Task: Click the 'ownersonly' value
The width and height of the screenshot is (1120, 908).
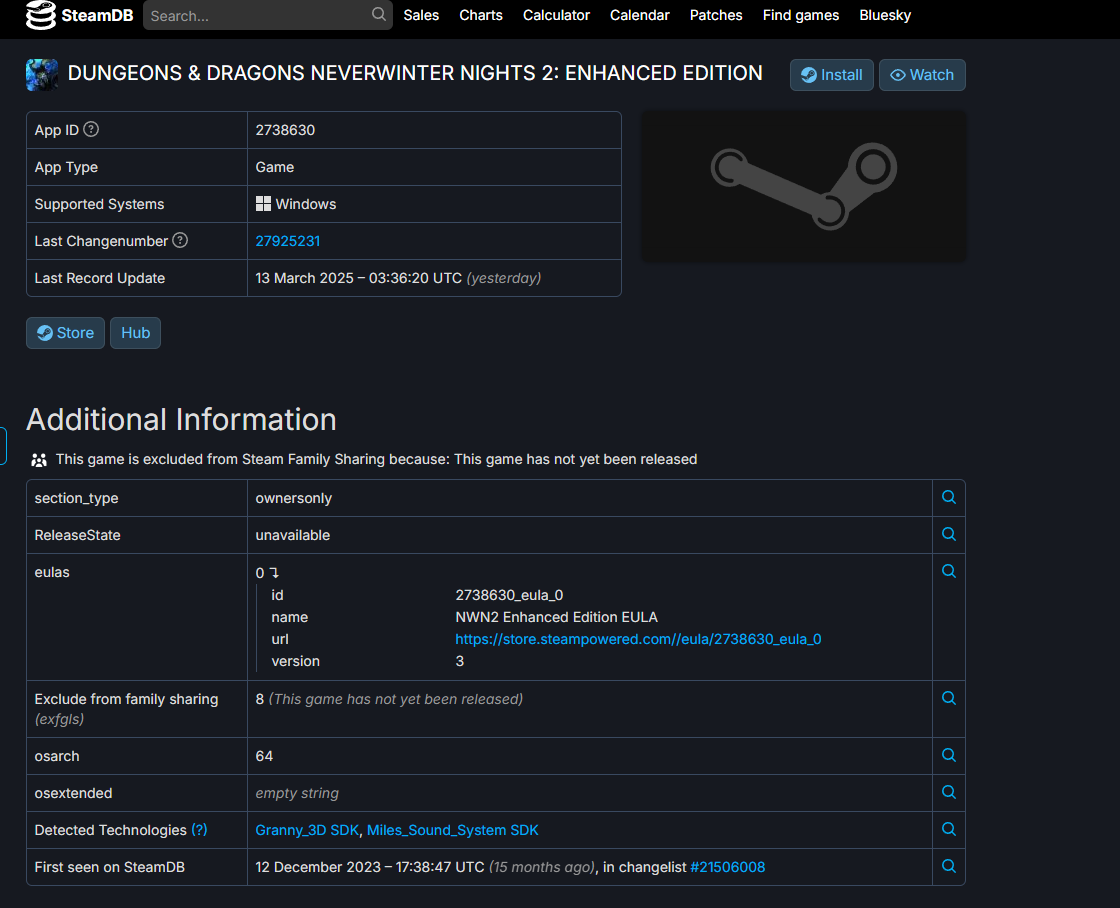Action: pyautogui.click(x=294, y=499)
